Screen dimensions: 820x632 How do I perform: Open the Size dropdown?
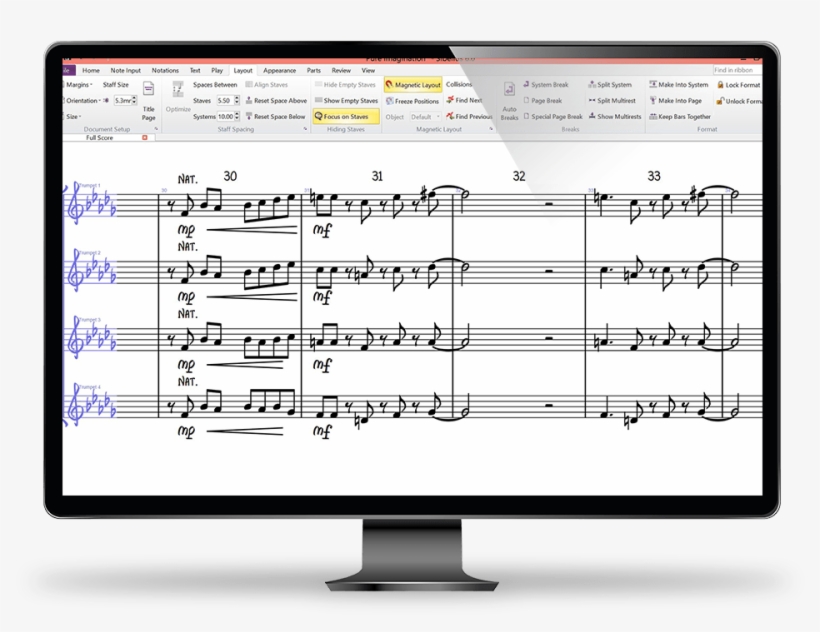pos(73,117)
